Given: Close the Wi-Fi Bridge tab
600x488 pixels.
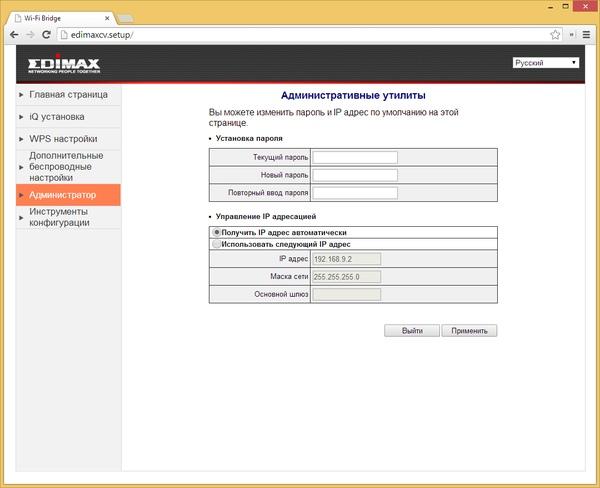Looking at the screenshot, I should coord(107,18).
